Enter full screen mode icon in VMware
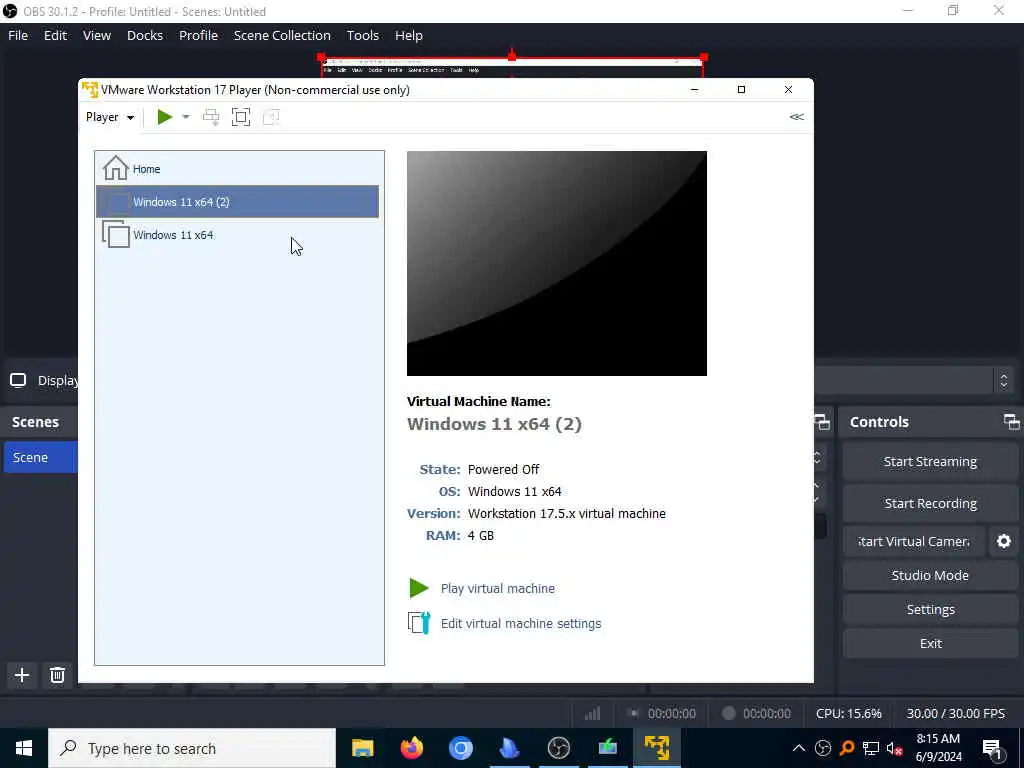 241,117
